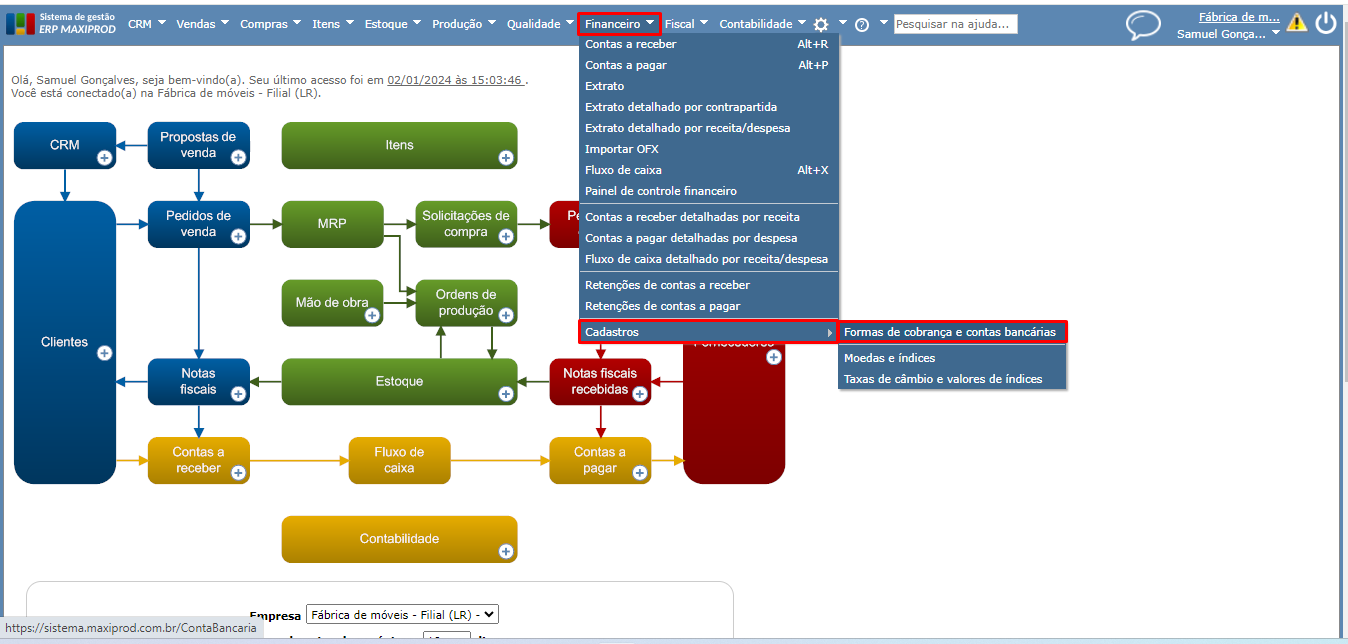Click the help search input field
The width and height of the screenshot is (1348, 644).
point(955,24)
